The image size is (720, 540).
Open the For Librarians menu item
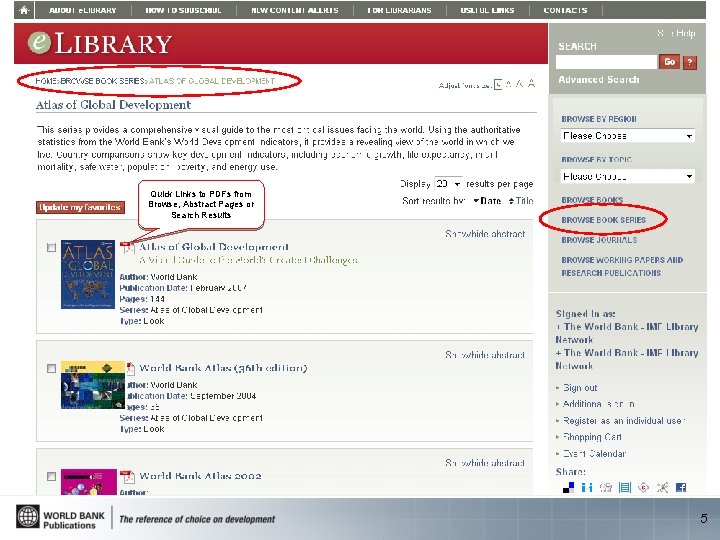pyautogui.click(x=399, y=10)
